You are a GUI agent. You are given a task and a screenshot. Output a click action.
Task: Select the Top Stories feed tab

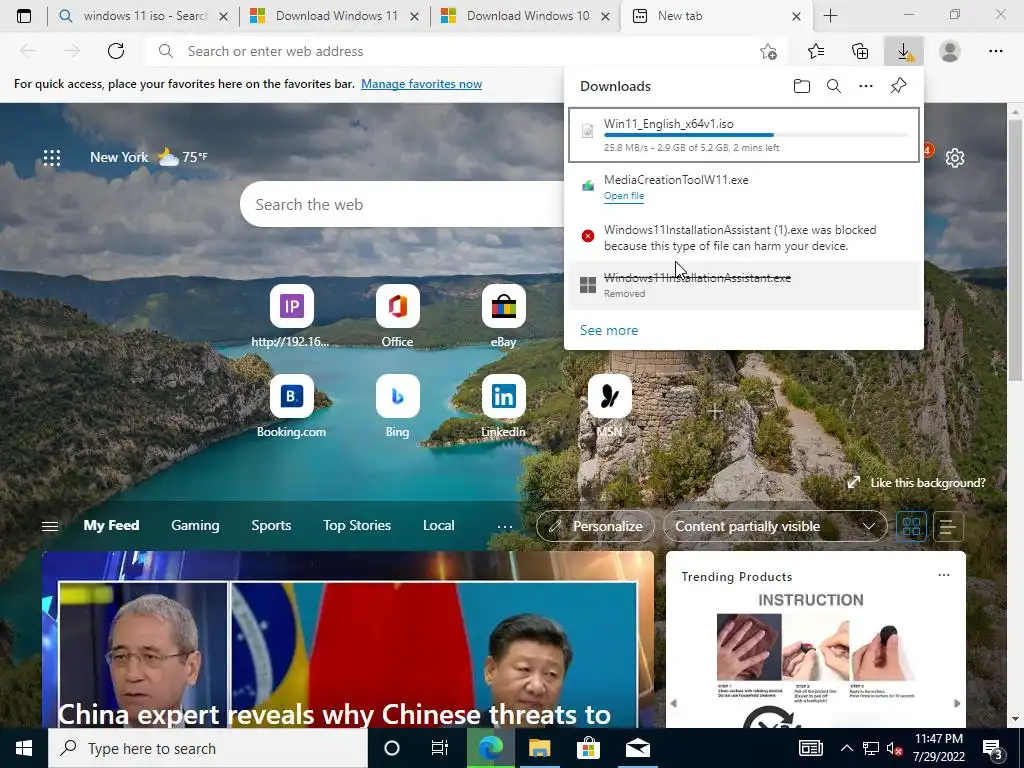click(x=357, y=526)
